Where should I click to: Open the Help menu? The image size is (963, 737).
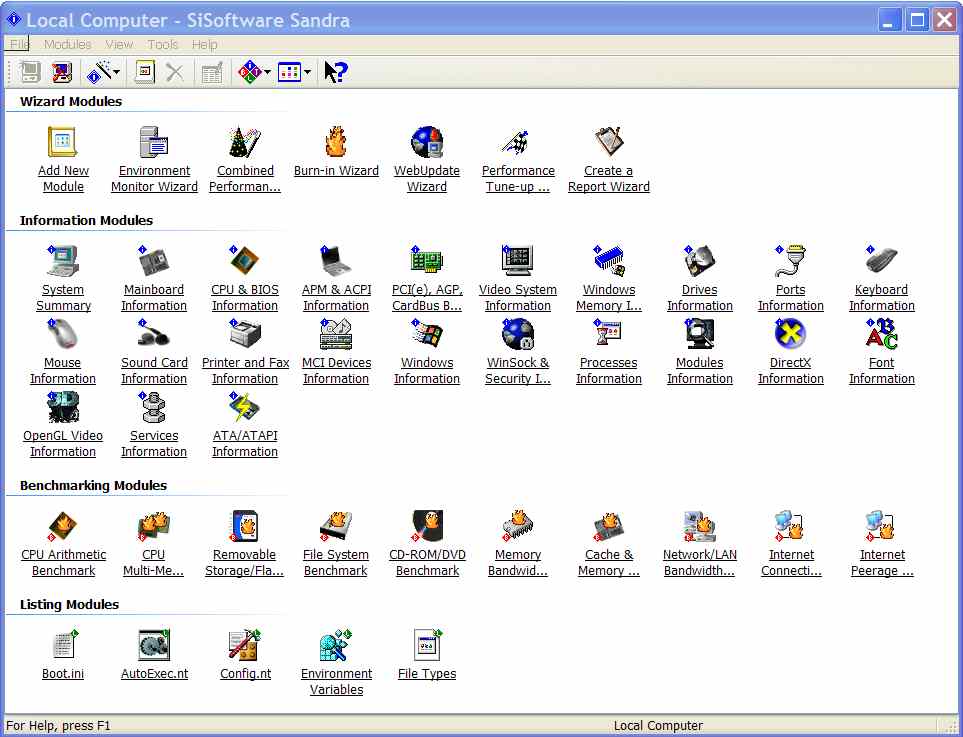tap(205, 44)
